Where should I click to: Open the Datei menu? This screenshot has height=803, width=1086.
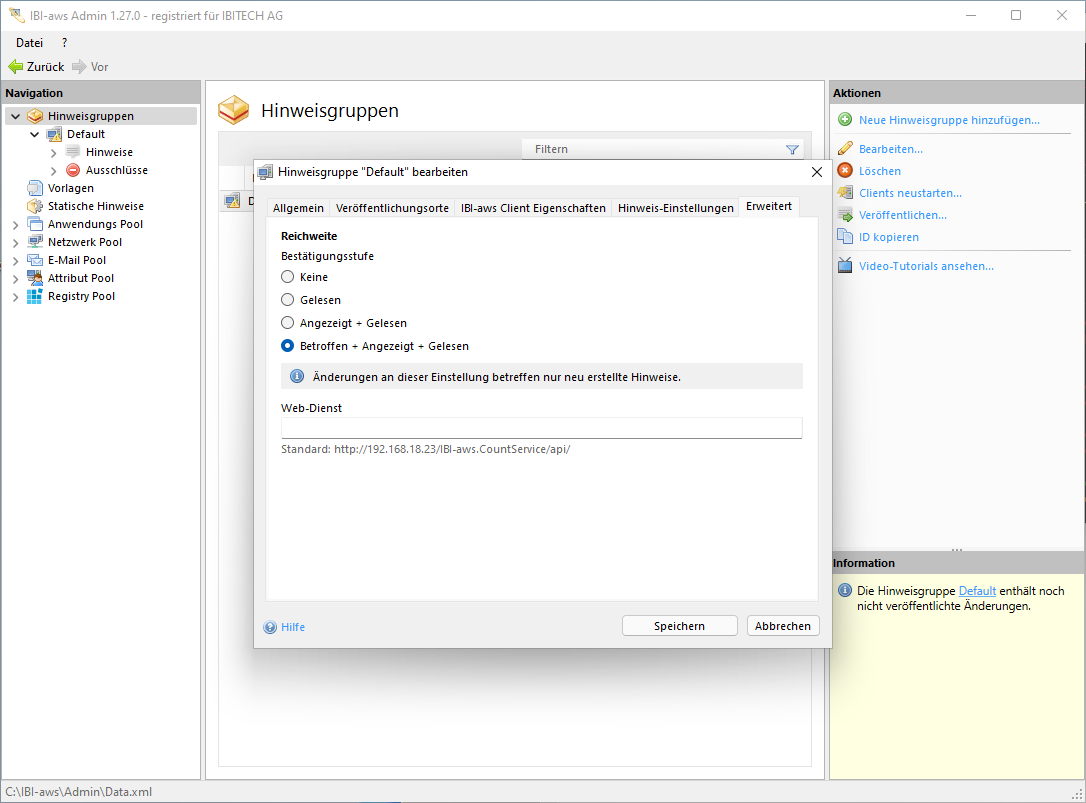pos(30,43)
